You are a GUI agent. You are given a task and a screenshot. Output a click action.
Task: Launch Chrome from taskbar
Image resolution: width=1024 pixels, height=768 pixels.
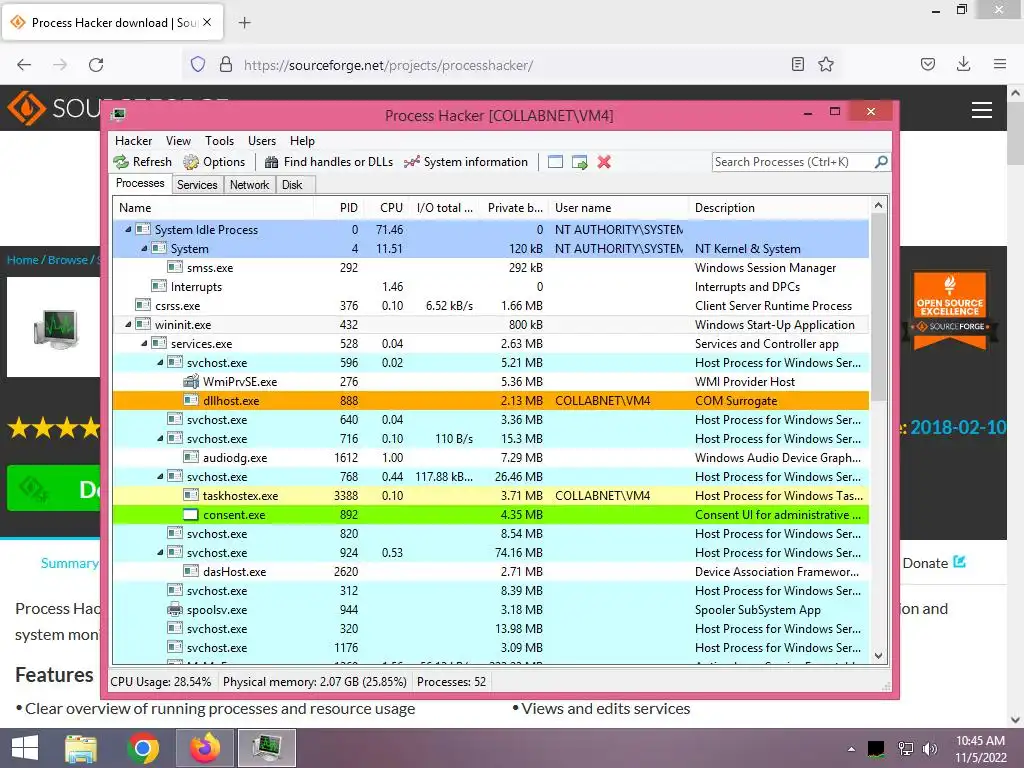click(142, 748)
